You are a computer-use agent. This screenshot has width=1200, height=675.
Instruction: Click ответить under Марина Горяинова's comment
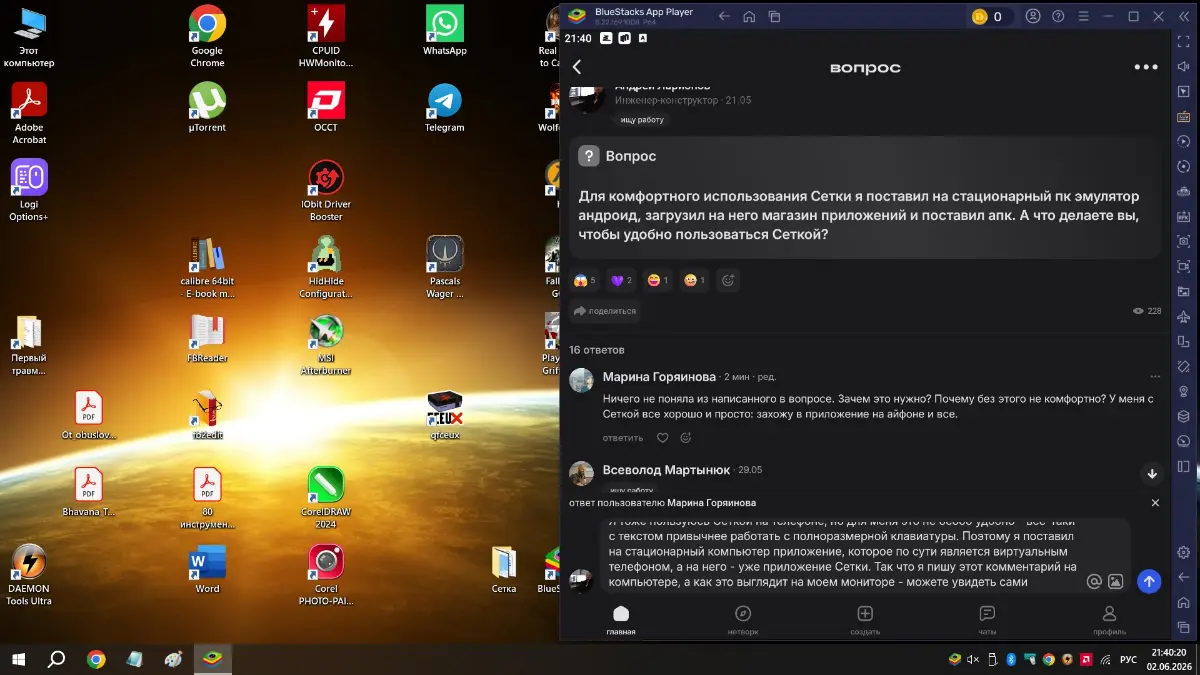pyautogui.click(x=623, y=438)
